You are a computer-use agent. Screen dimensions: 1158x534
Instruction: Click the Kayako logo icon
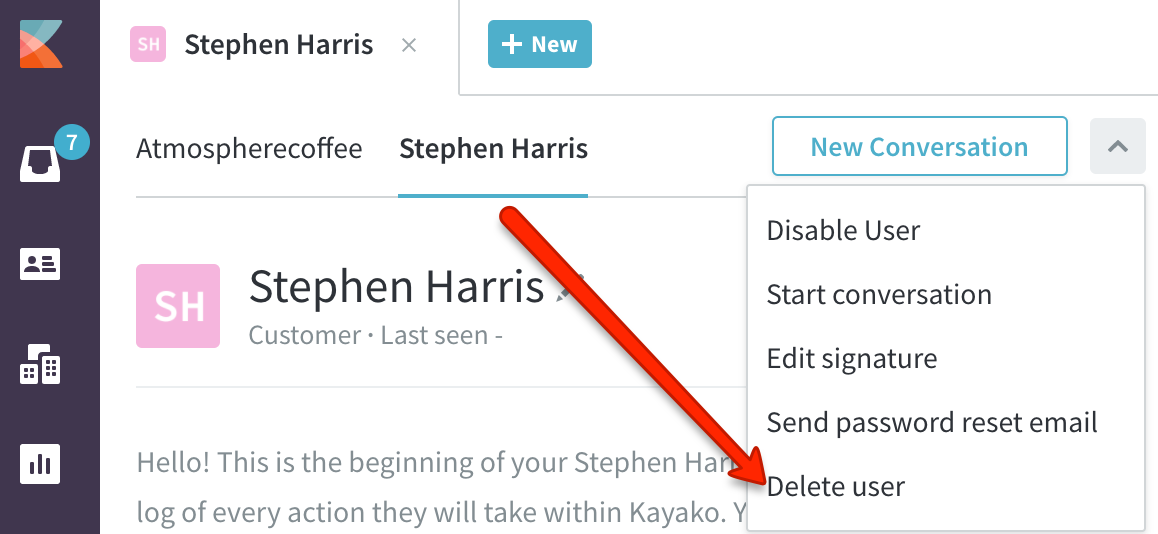click(41, 45)
